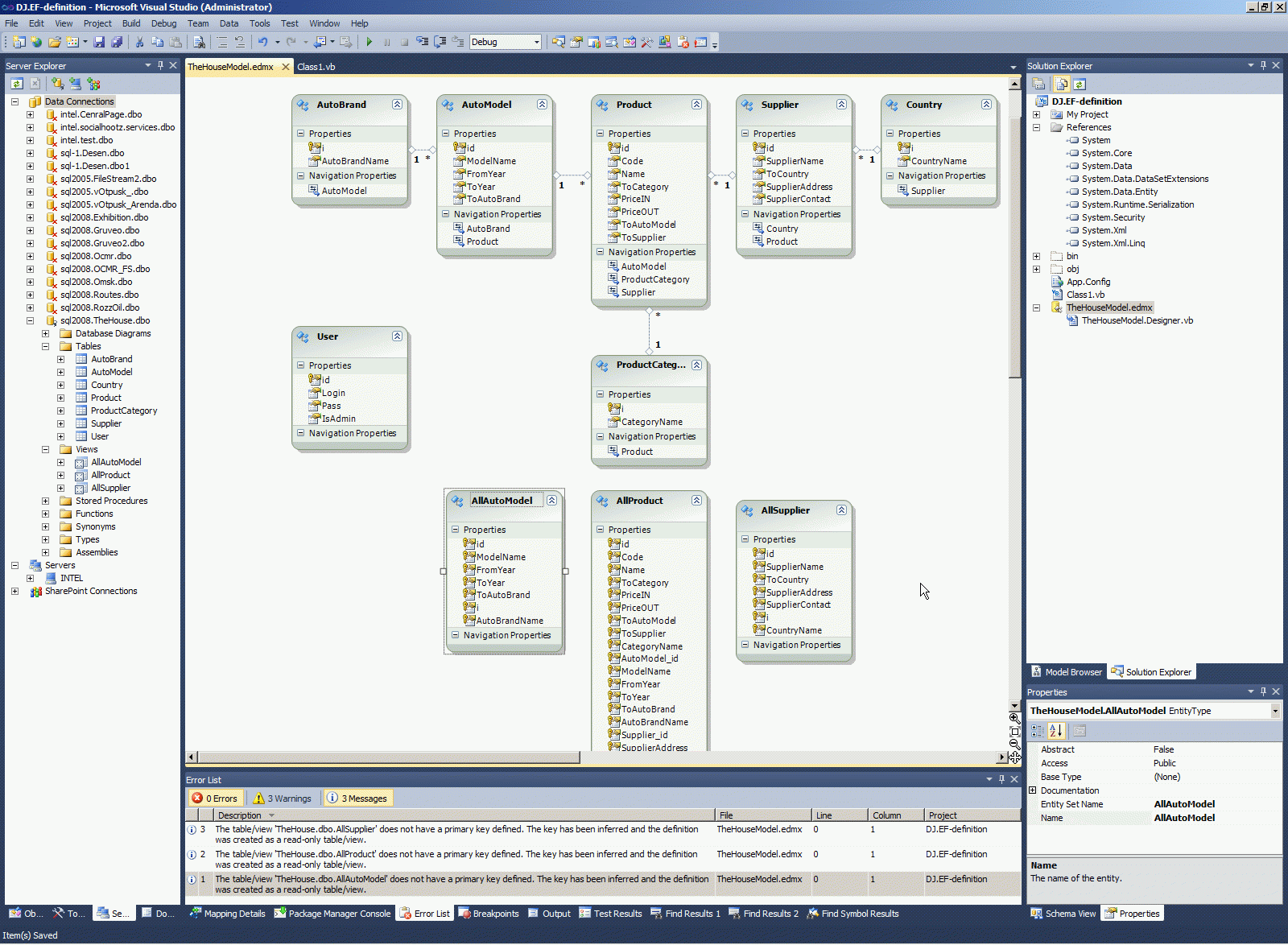Click the designer's scroll down arrow
Viewport: 1288px width, 945px height.
pos(1015,705)
